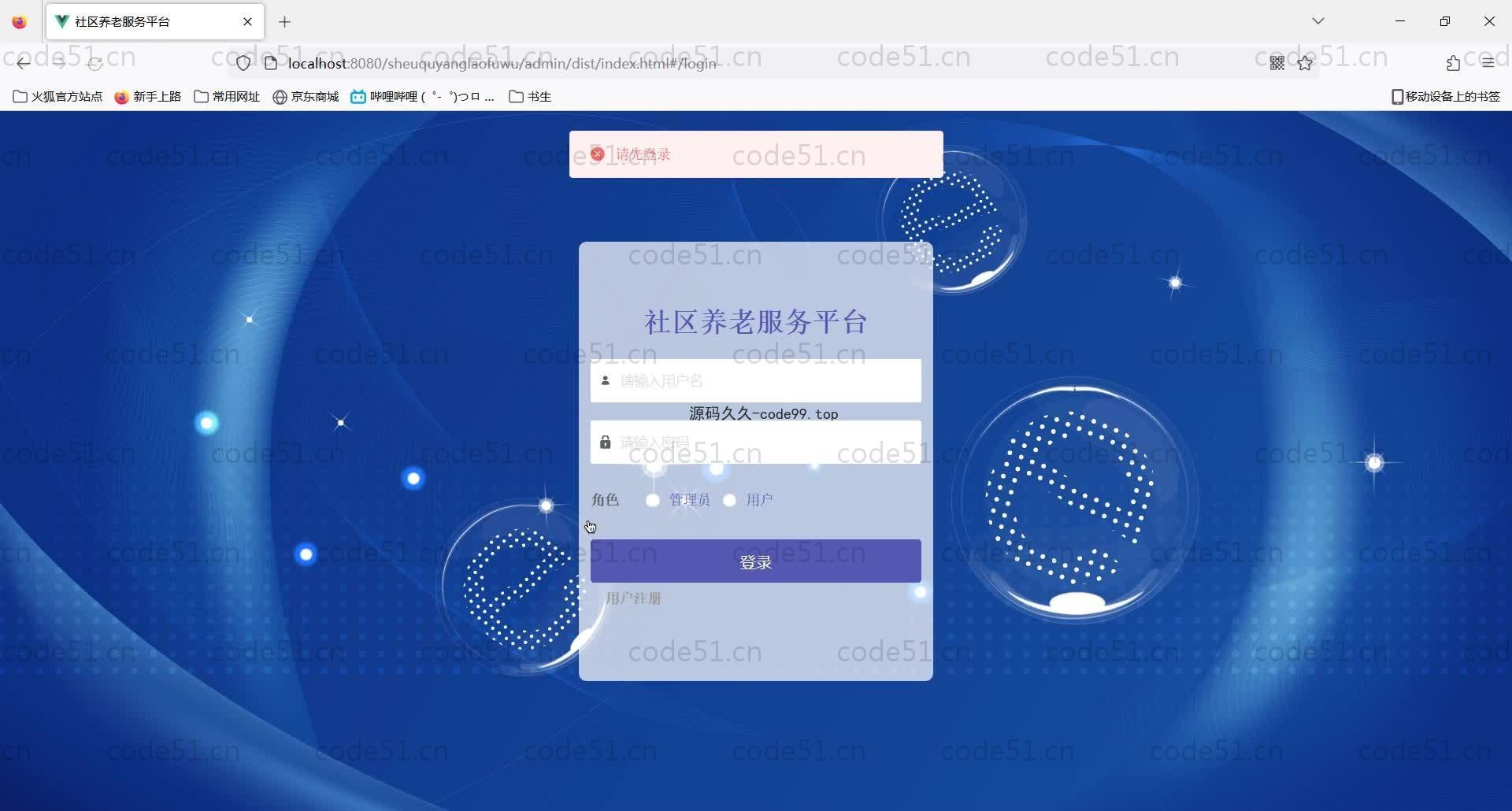Minimize the browser window
This screenshot has height=811, width=1512.
1400,21
